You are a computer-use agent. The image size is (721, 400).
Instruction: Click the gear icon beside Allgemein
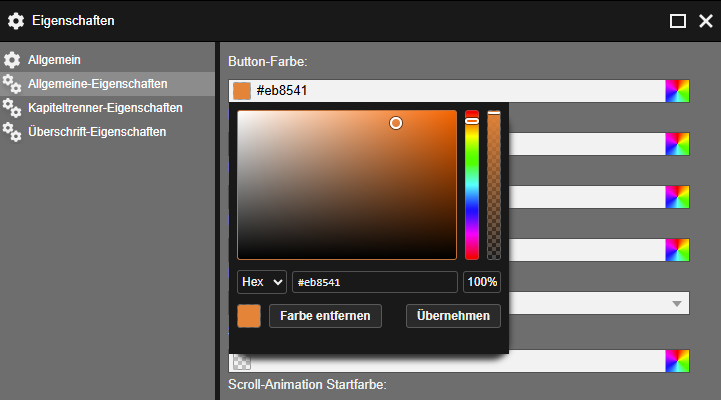[12, 60]
